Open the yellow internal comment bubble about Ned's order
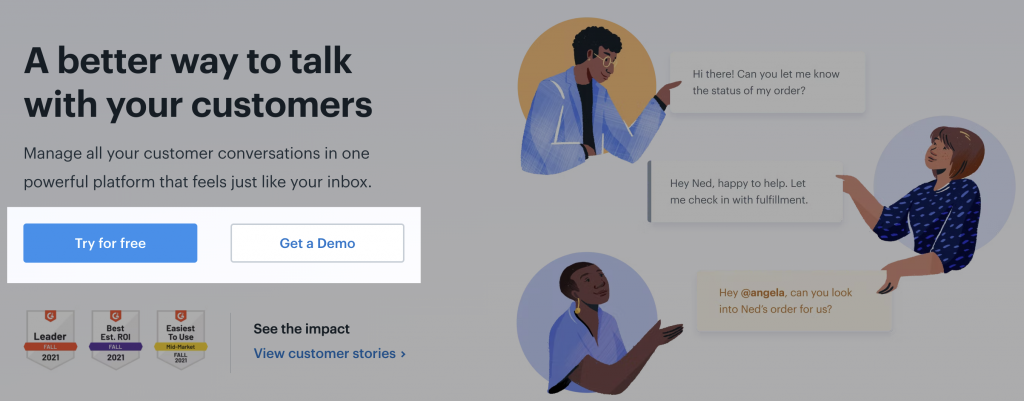This screenshot has width=1024, height=401. 794,301
